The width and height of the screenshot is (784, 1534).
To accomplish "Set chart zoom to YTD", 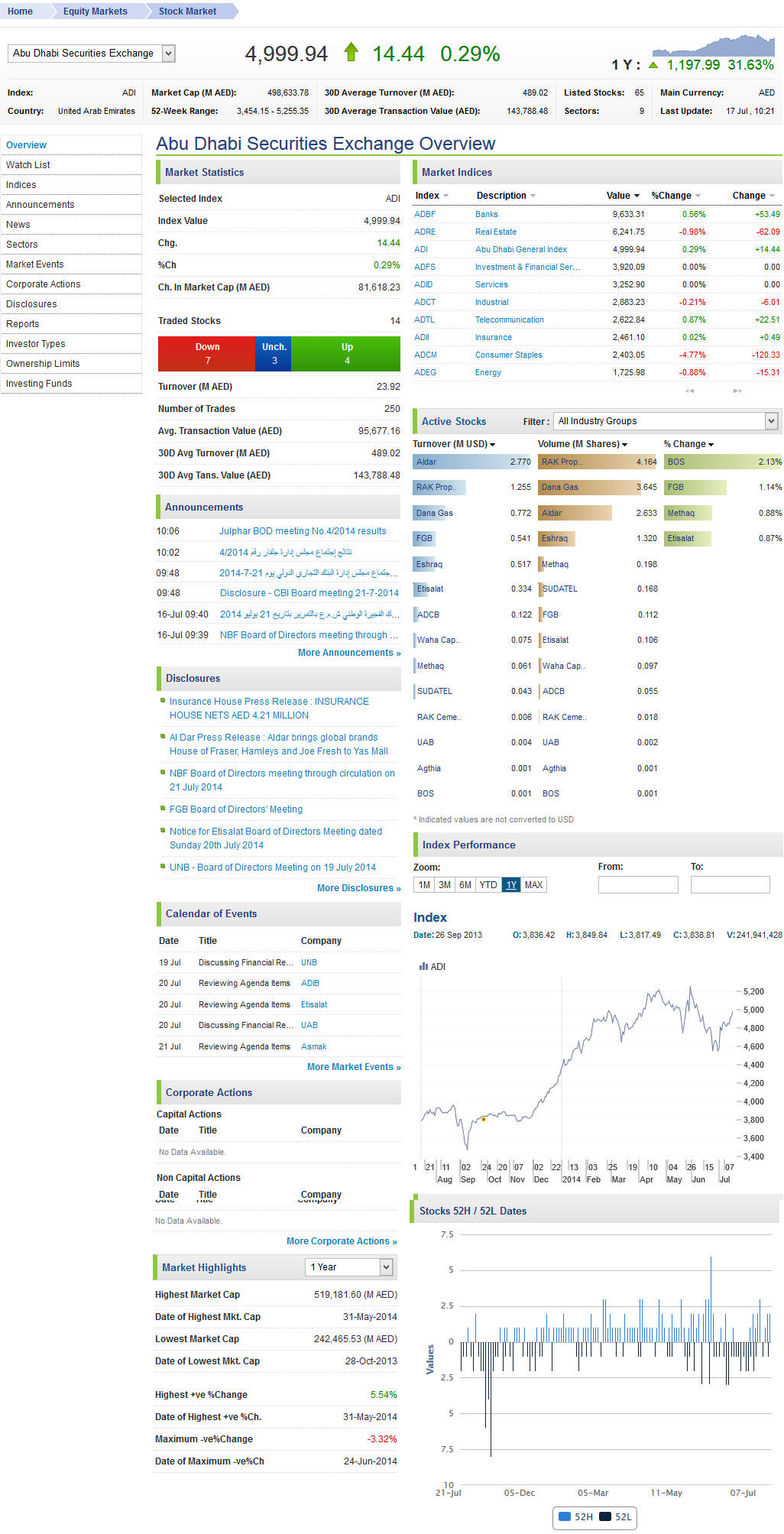I will click(488, 885).
